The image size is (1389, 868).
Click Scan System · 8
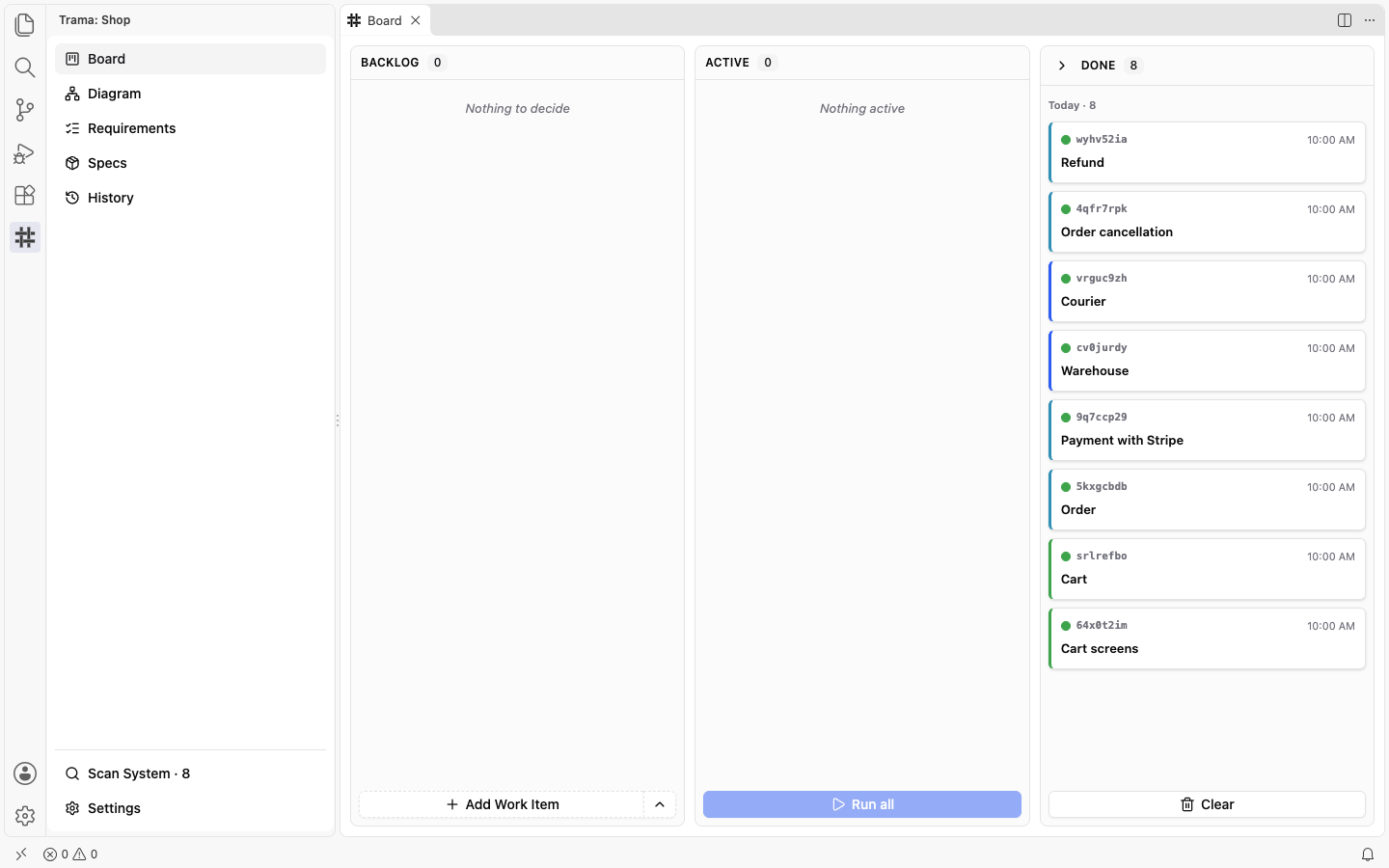pyautogui.click(x=190, y=773)
